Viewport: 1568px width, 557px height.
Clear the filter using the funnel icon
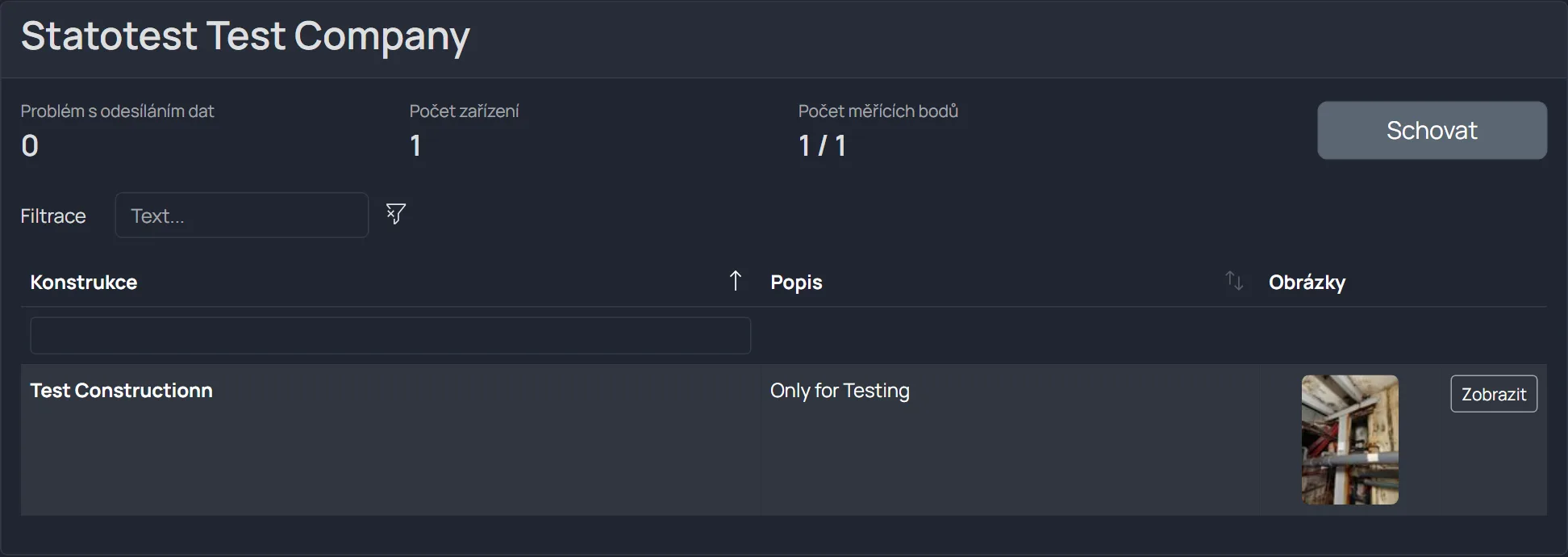pos(395,214)
